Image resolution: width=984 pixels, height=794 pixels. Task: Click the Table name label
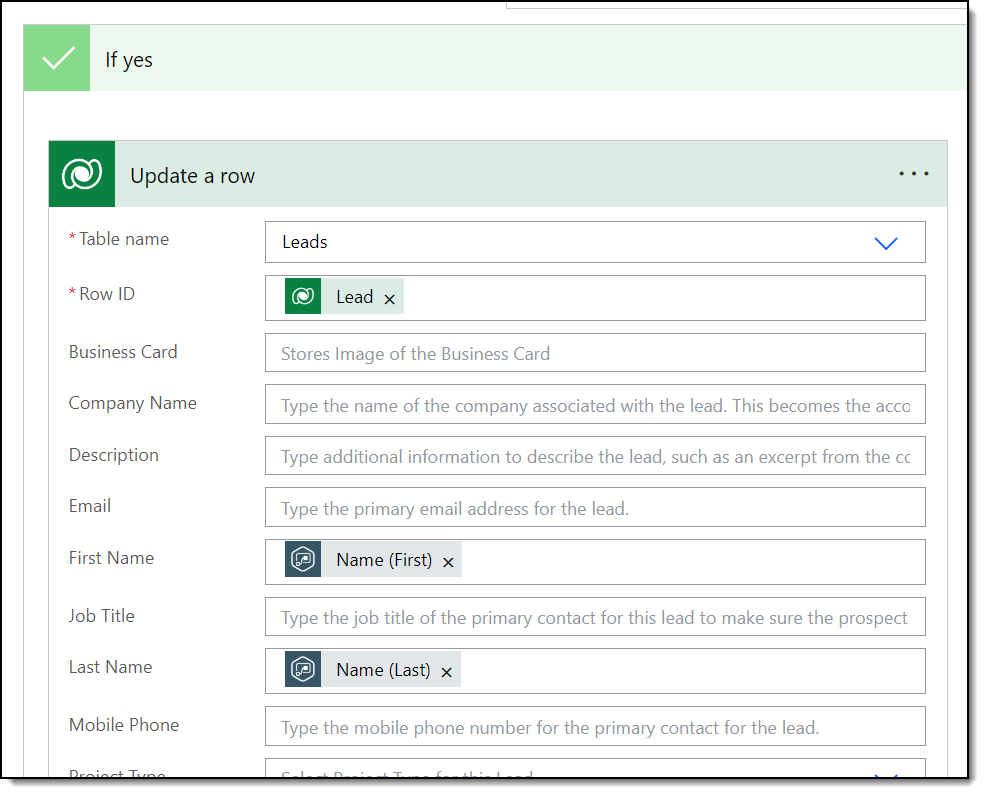[124, 239]
